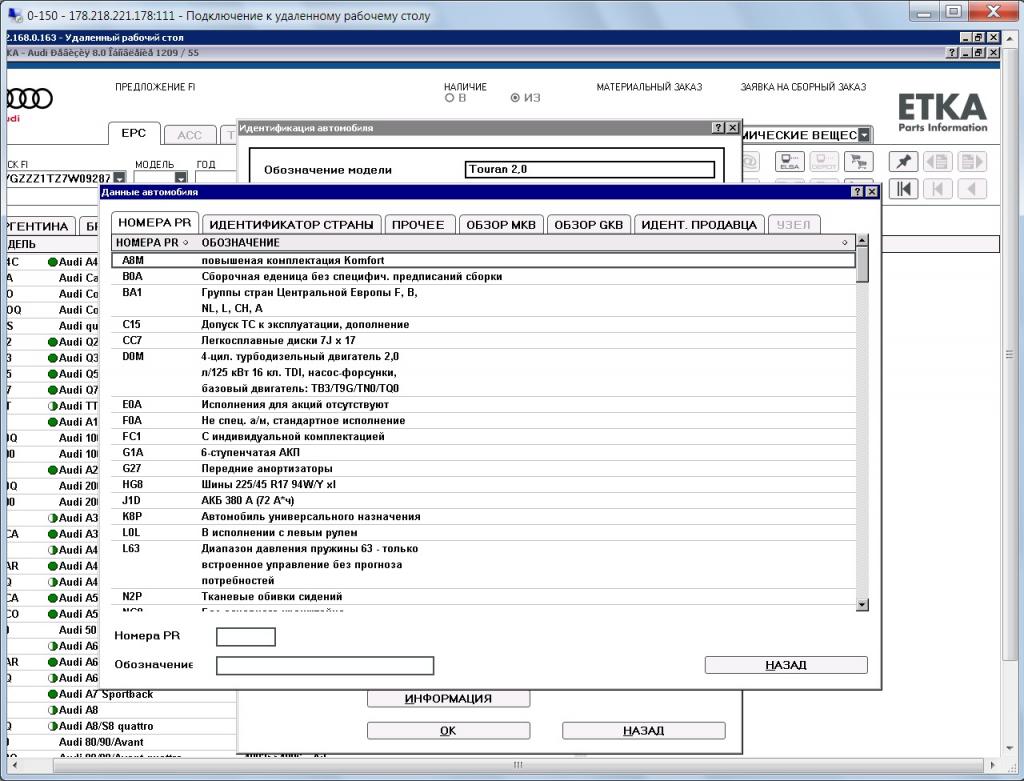Click PR list scrollbar up arrow
The width and height of the screenshot is (1024, 781).
862,241
